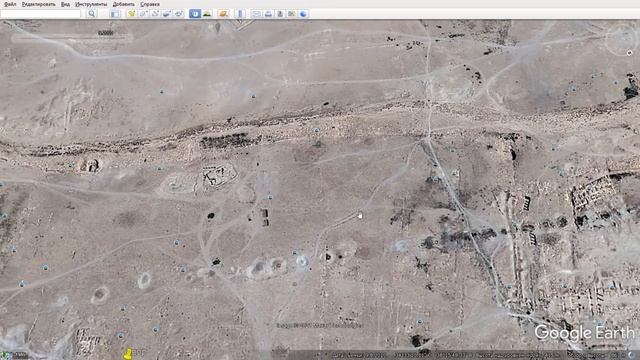Click the magnifier search button
This screenshot has height=360, width=640.
coord(91,14)
